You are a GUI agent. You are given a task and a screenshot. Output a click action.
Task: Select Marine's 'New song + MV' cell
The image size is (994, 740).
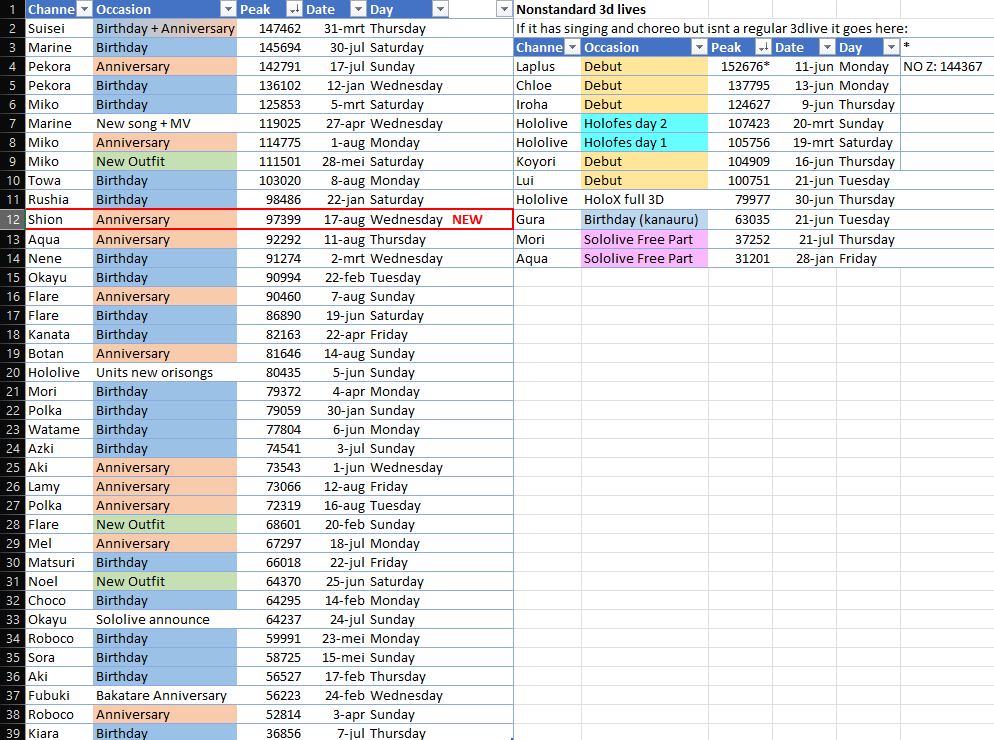click(x=165, y=124)
